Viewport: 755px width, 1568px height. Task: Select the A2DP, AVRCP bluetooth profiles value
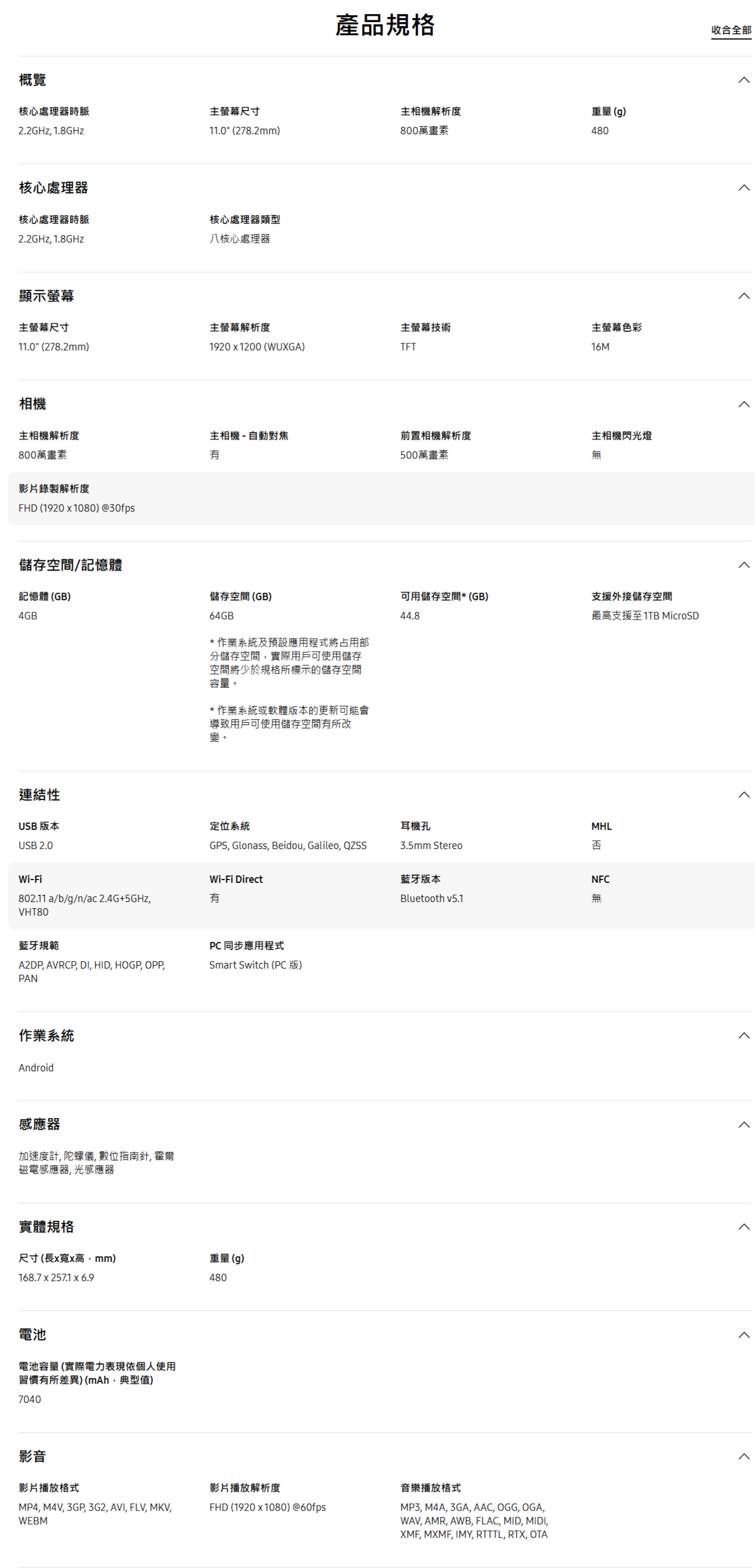click(91, 971)
